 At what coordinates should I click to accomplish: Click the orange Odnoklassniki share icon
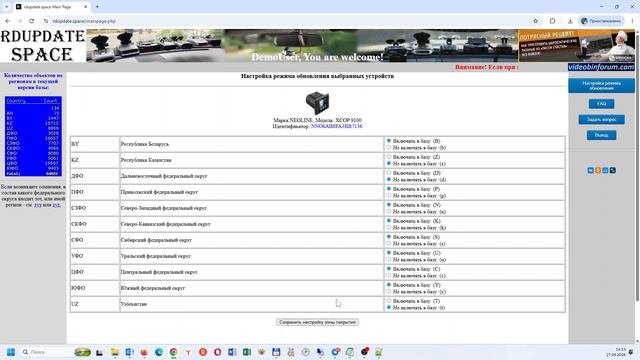[598, 170]
